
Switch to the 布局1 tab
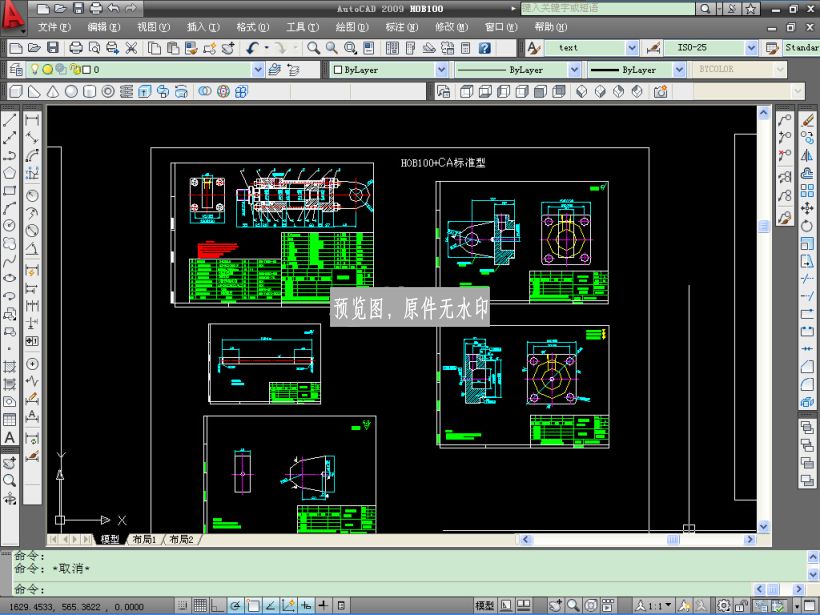(x=144, y=539)
